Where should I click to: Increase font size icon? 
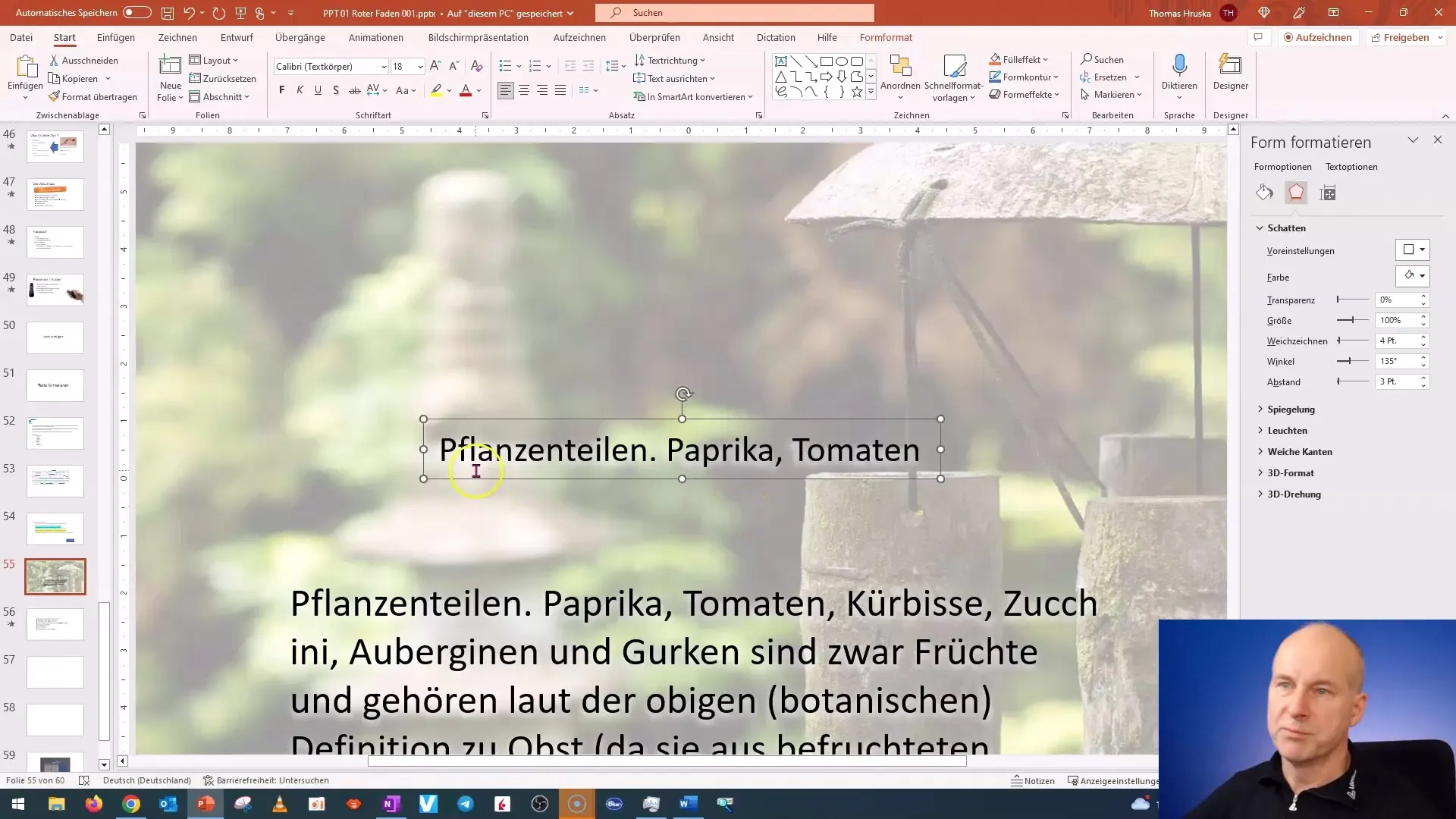[x=435, y=66]
